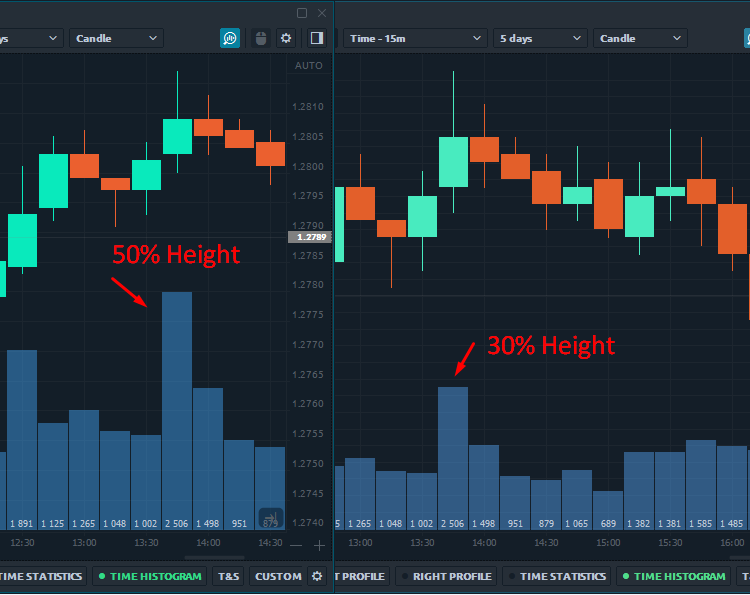The height and width of the screenshot is (595, 750).
Task: Open the left chart's Candle style dropdown
Action: (116, 38)
